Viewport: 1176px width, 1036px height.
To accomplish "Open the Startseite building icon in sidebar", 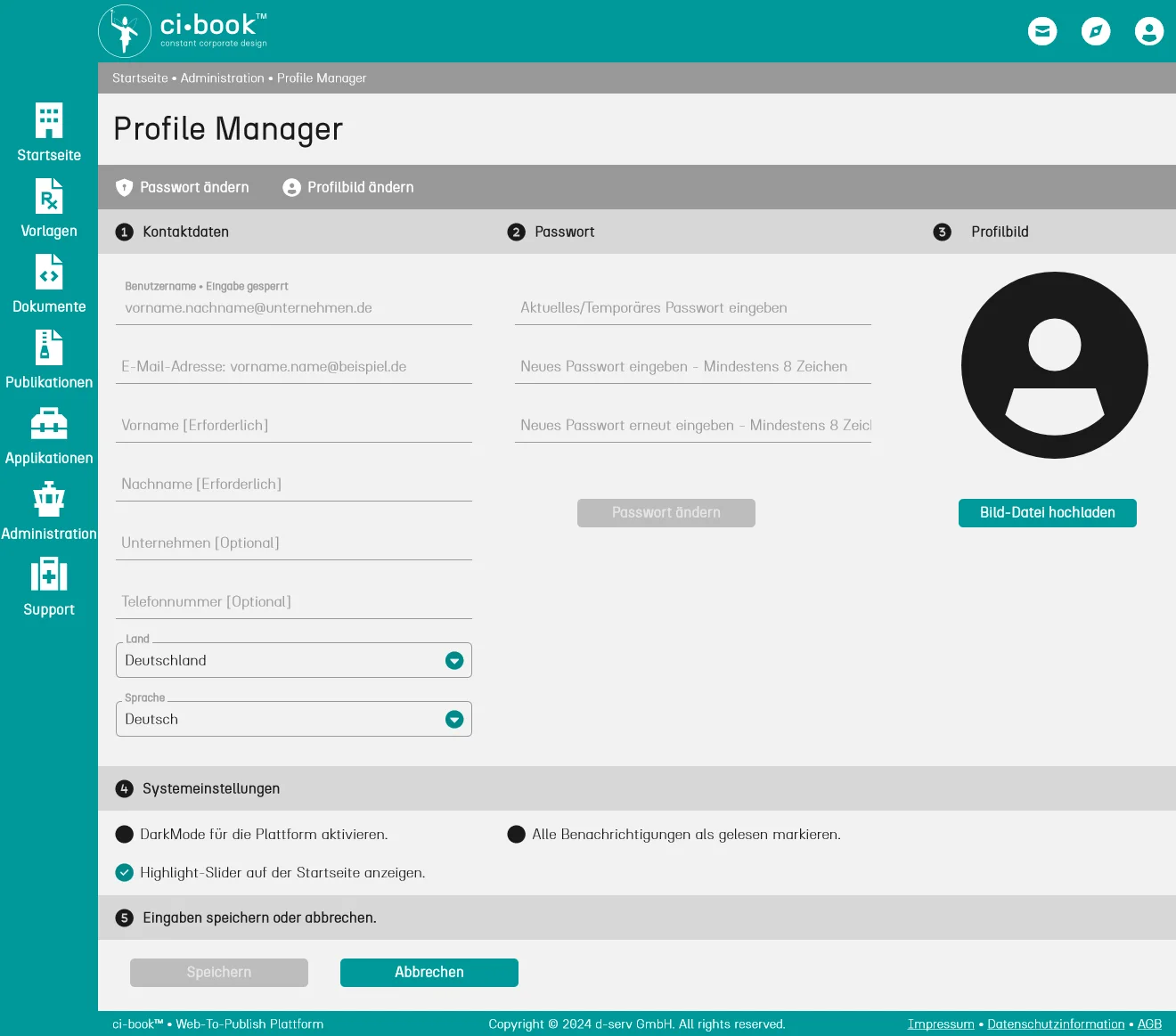I will pos(49,121).
